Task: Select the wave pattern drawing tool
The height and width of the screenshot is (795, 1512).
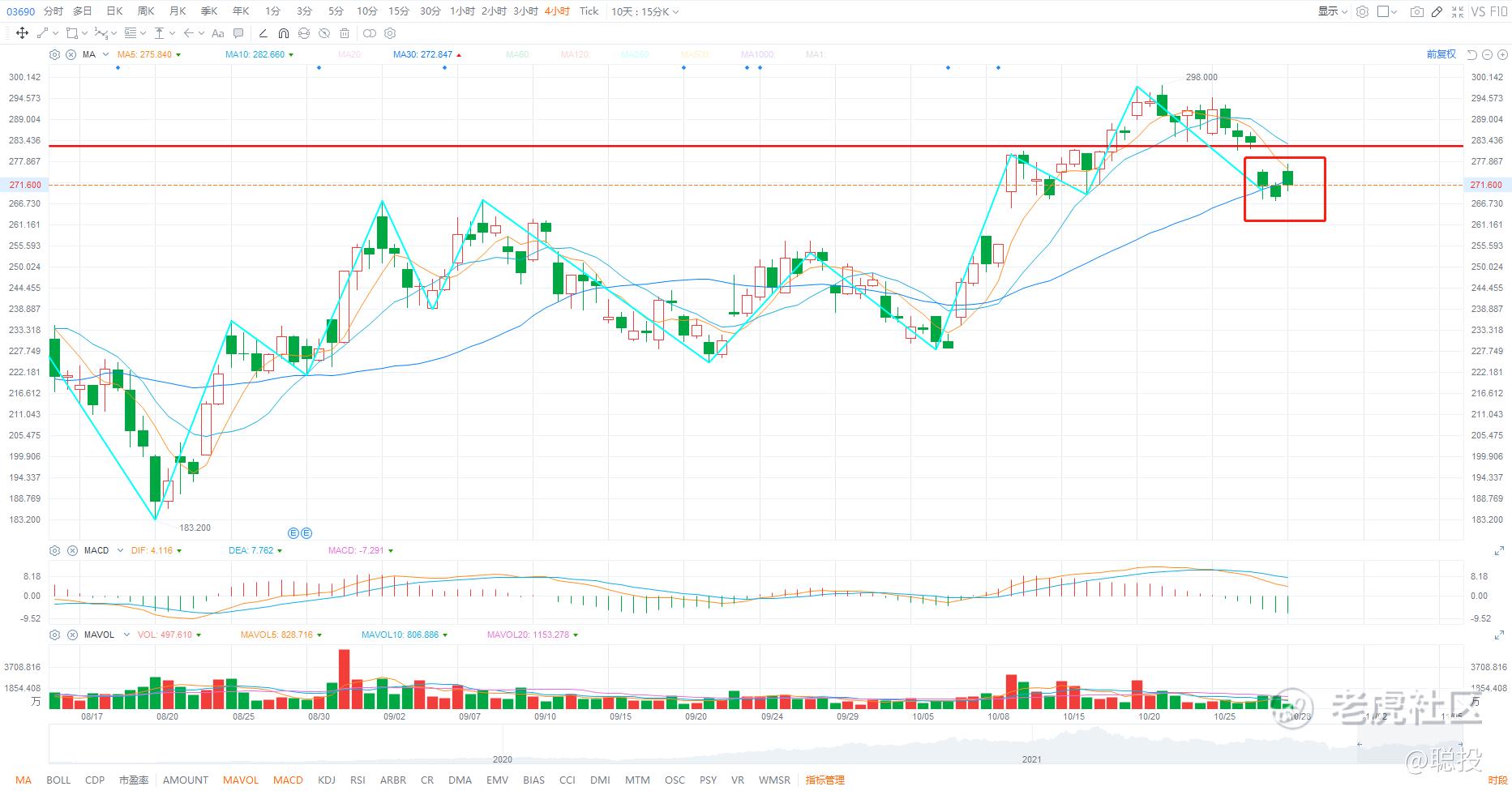Action: (x=101, y=33)
